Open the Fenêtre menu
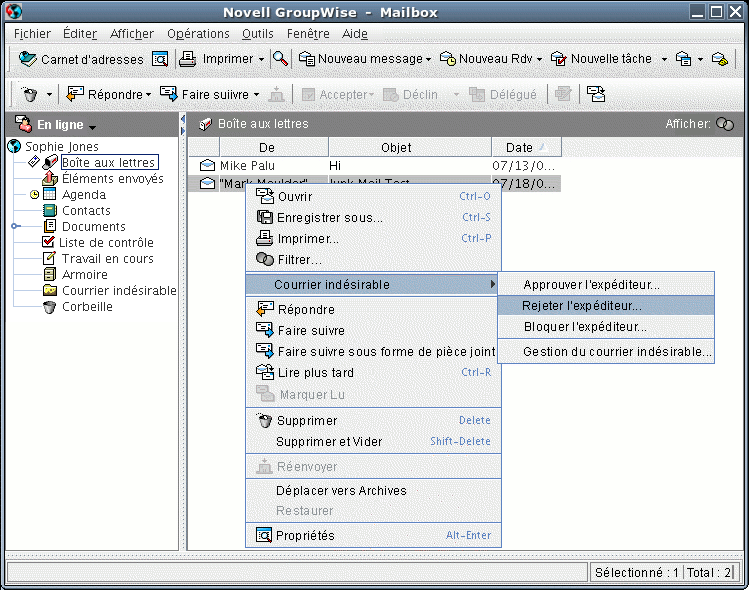 point(308,34)
